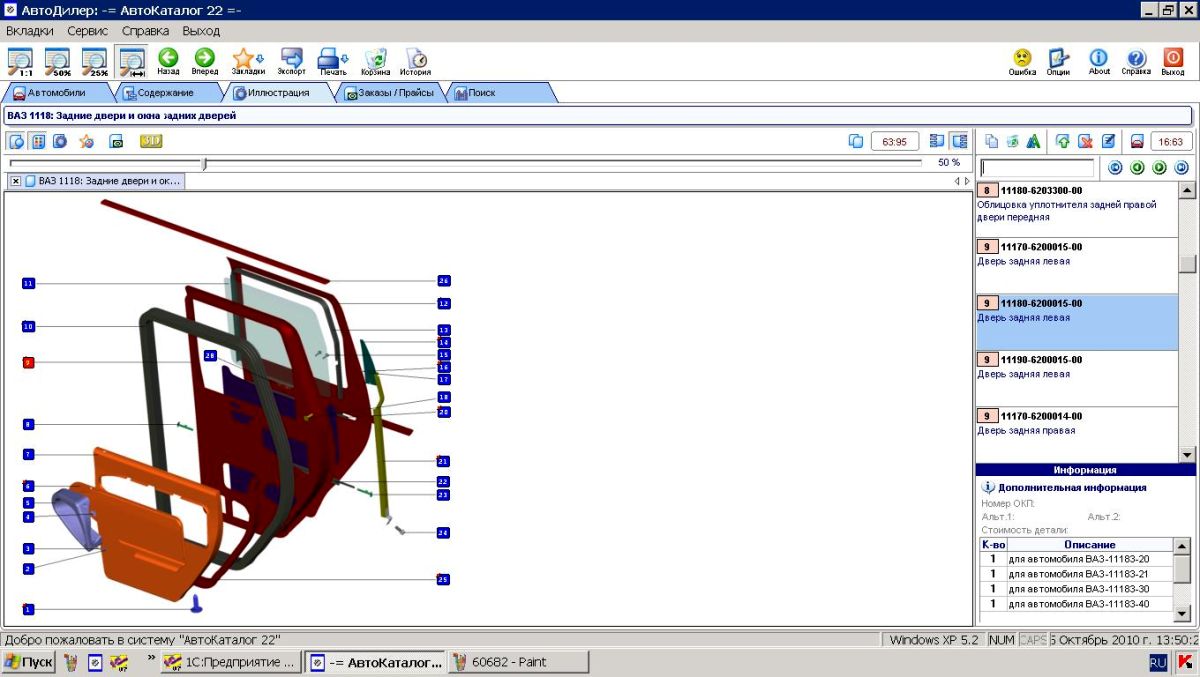Image resolution: width=1200 pixels, height=677 pixels.
Task: Open the История history icon
Action: coord(416,61)
